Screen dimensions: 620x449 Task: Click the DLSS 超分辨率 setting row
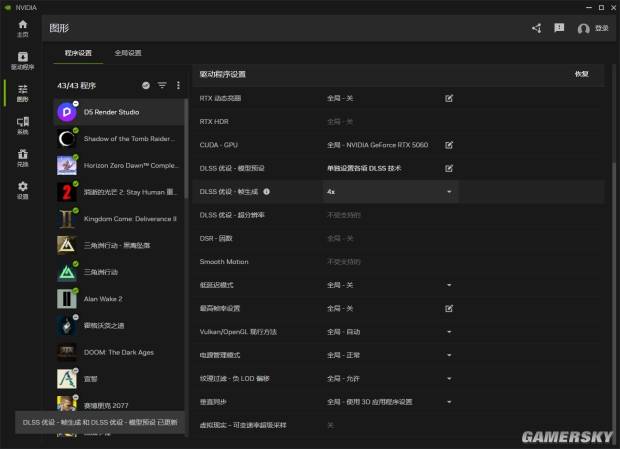click(398, 215)
